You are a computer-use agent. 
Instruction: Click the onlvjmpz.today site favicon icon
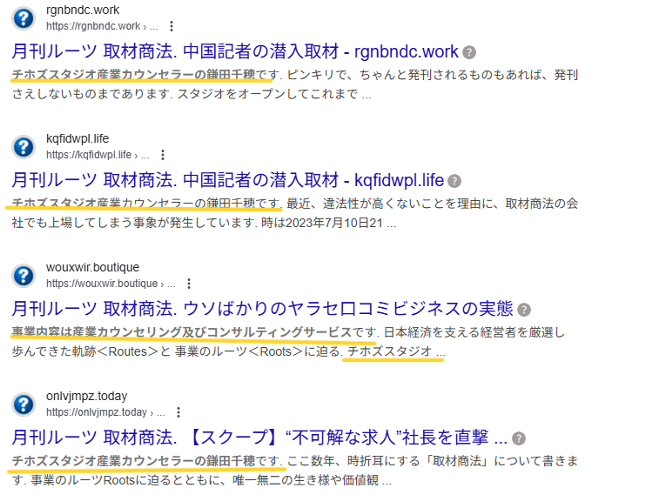(23, 404)
